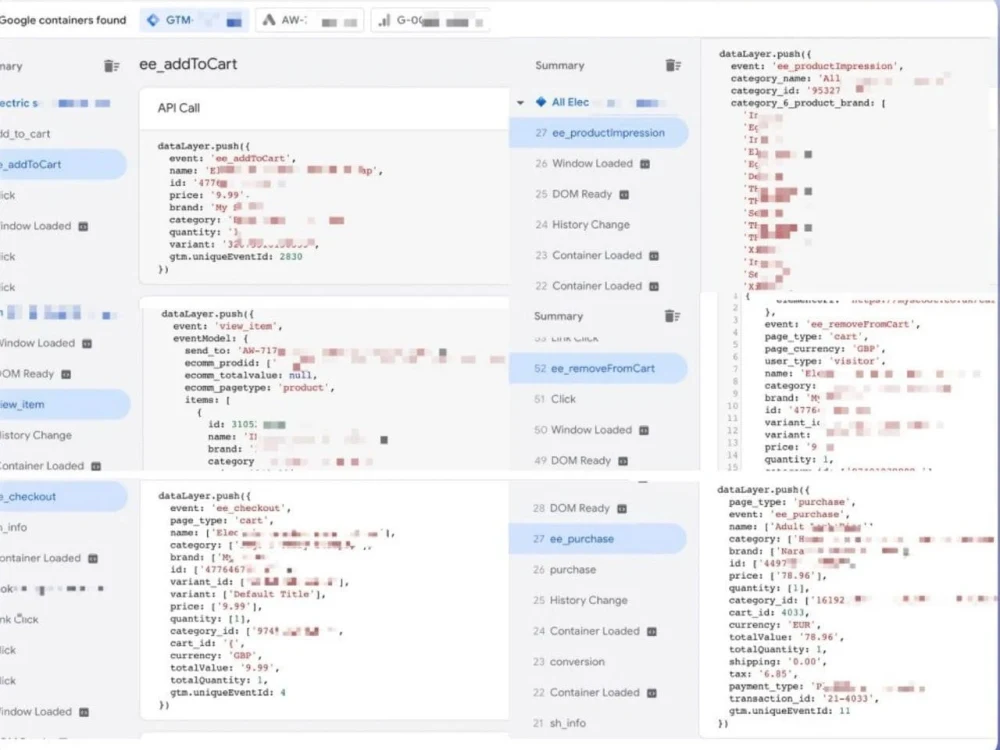Viewport: 1000px width, 750px height.
Task: Click code line event: 'ee_removeFromCart'
Action: click(x=842, y=324)
